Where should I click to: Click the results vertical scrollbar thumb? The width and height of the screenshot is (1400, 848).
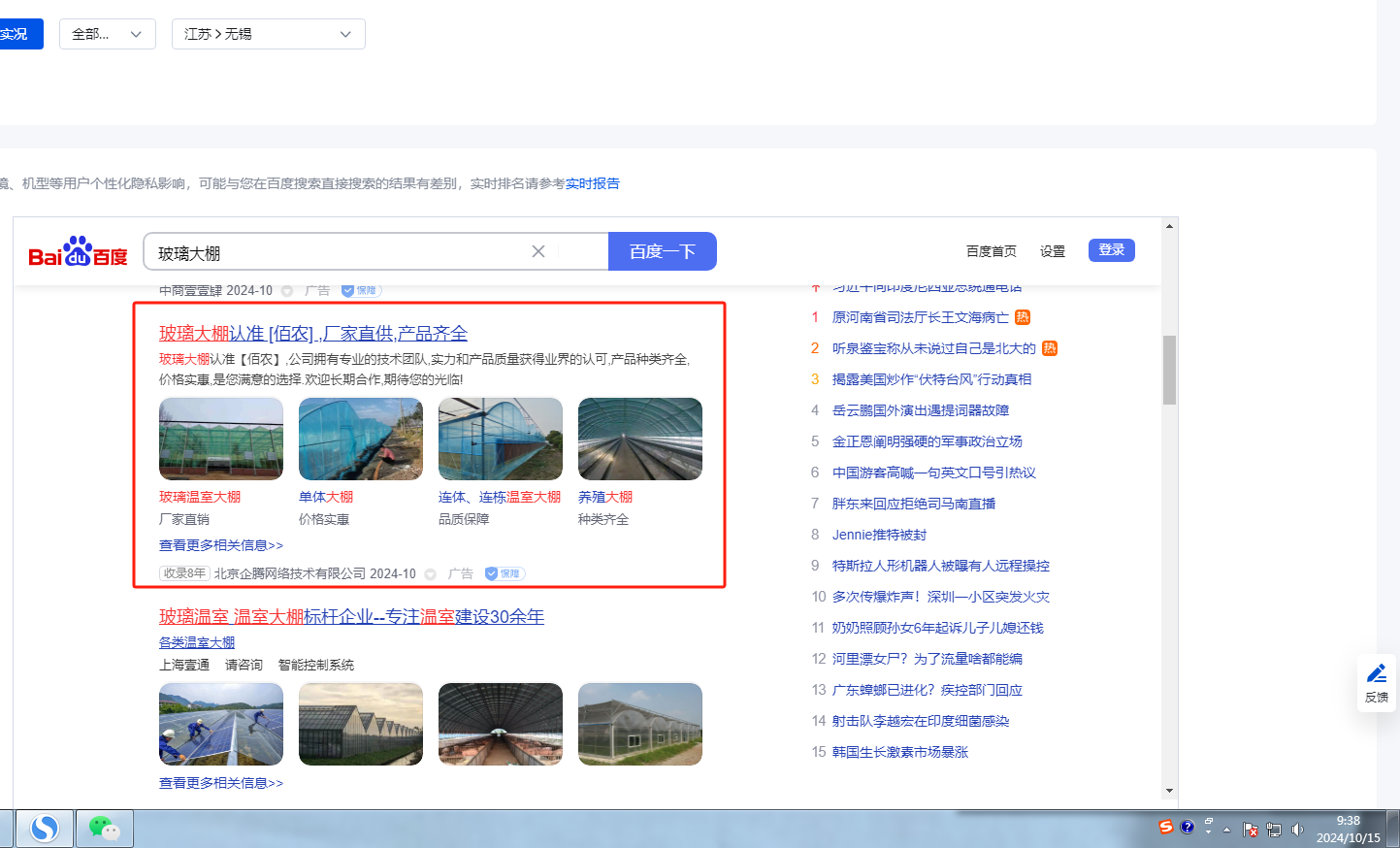[x=1169, y=370]
